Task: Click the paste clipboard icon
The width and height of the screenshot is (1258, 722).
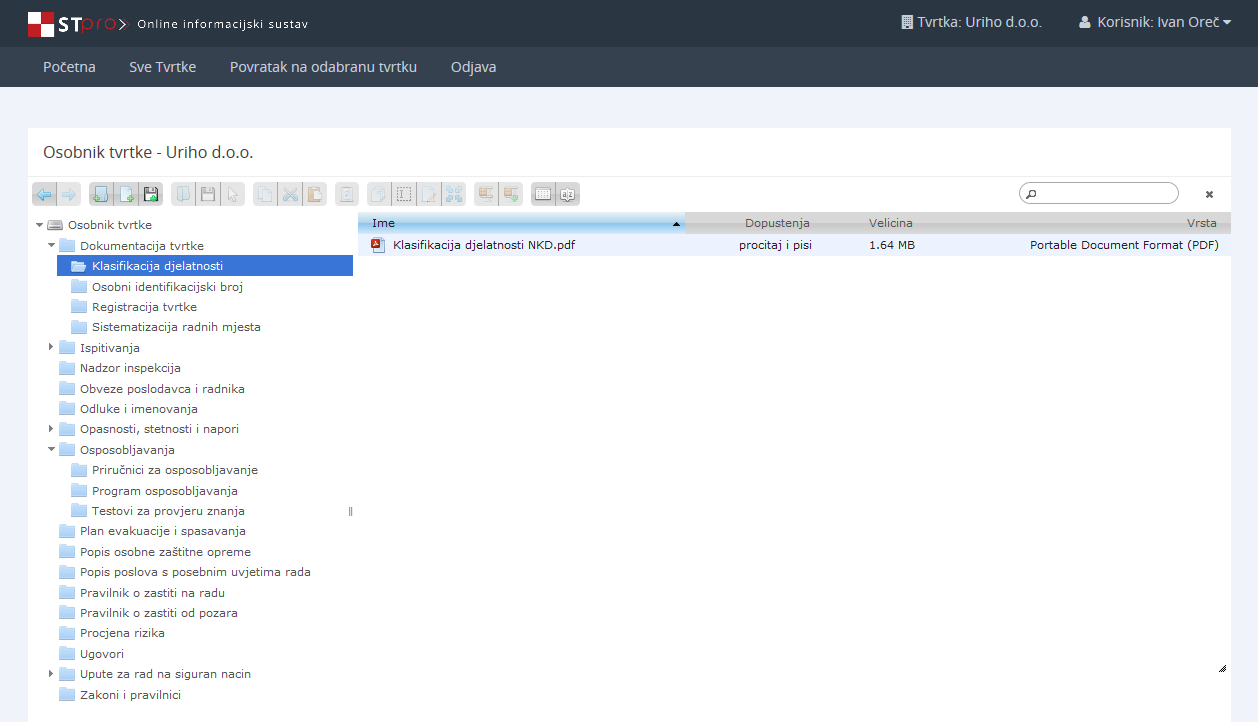Action: pos(315,194)
